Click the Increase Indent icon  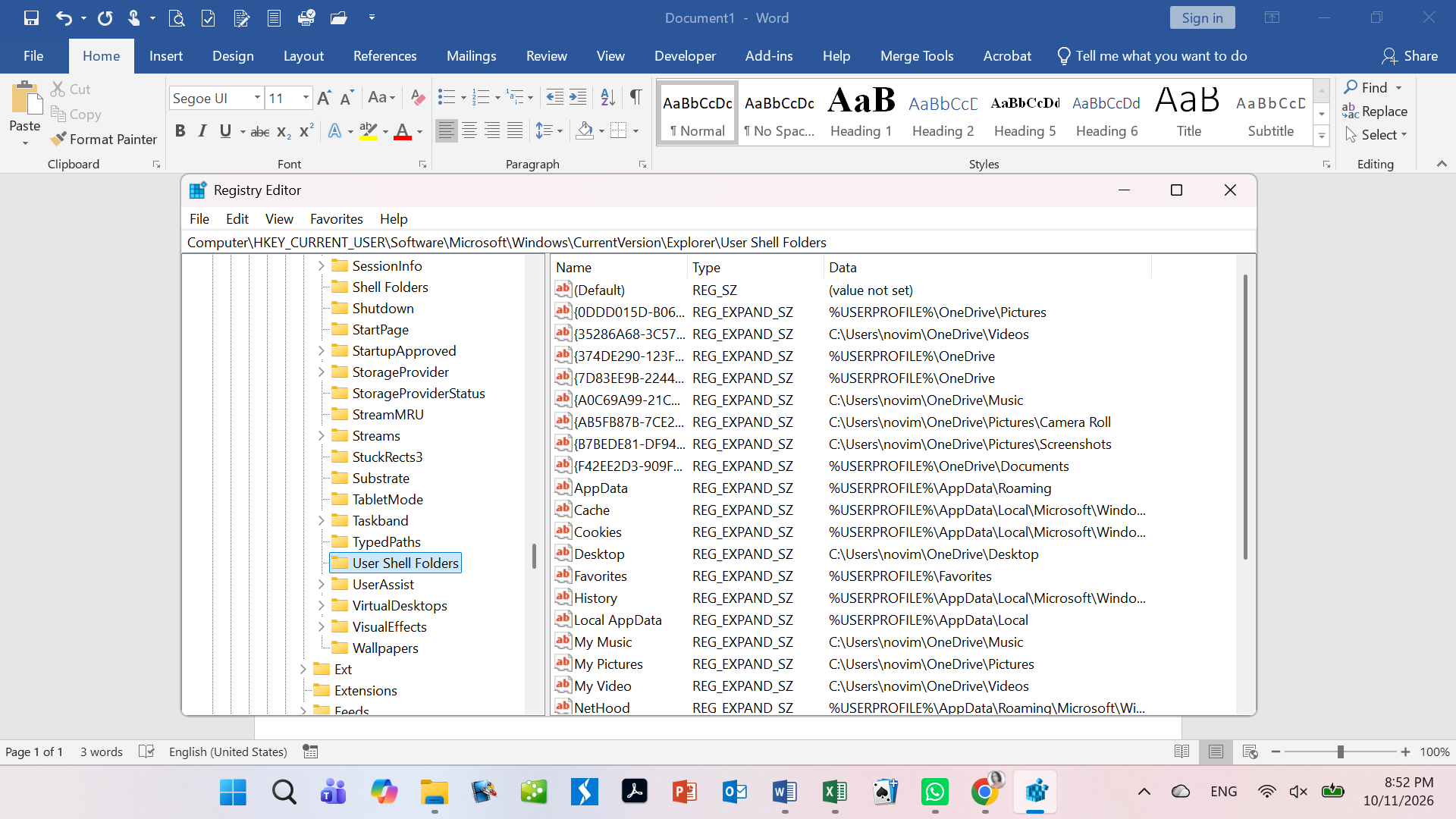[578, 97]
